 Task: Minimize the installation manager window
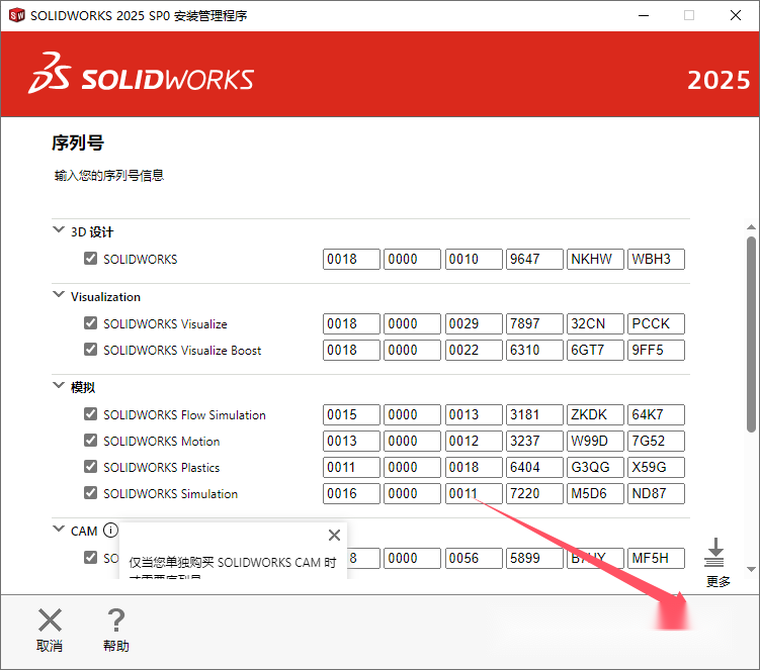[x=641, y=15]
